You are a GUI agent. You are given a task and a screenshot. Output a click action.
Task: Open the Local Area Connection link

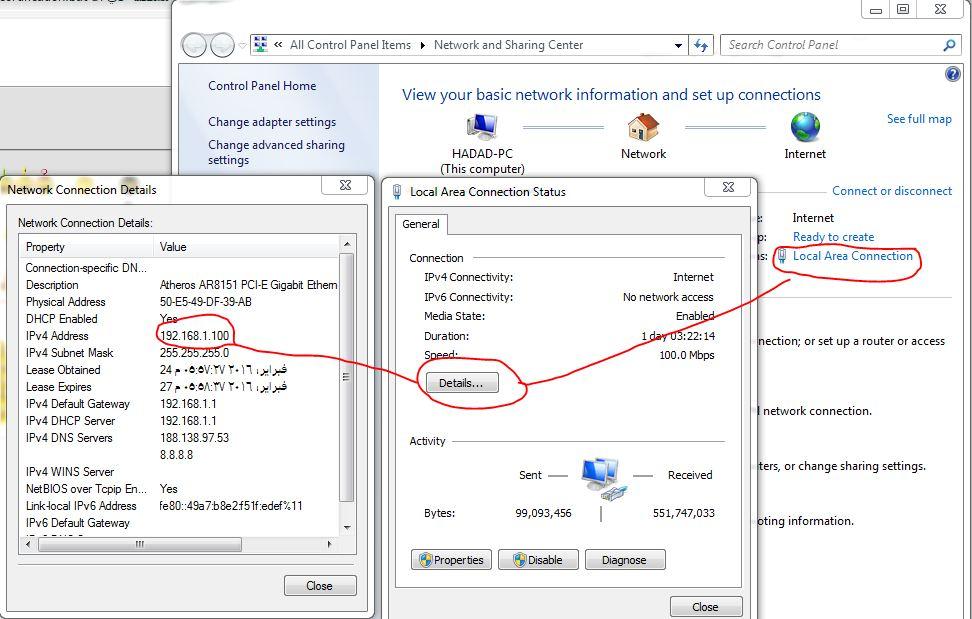pos(853,256)
